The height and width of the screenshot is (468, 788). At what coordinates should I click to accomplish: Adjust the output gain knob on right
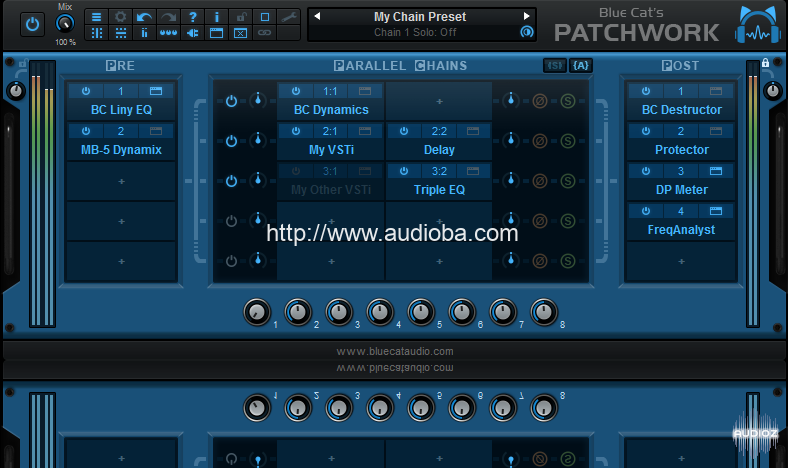coord(772,90)
